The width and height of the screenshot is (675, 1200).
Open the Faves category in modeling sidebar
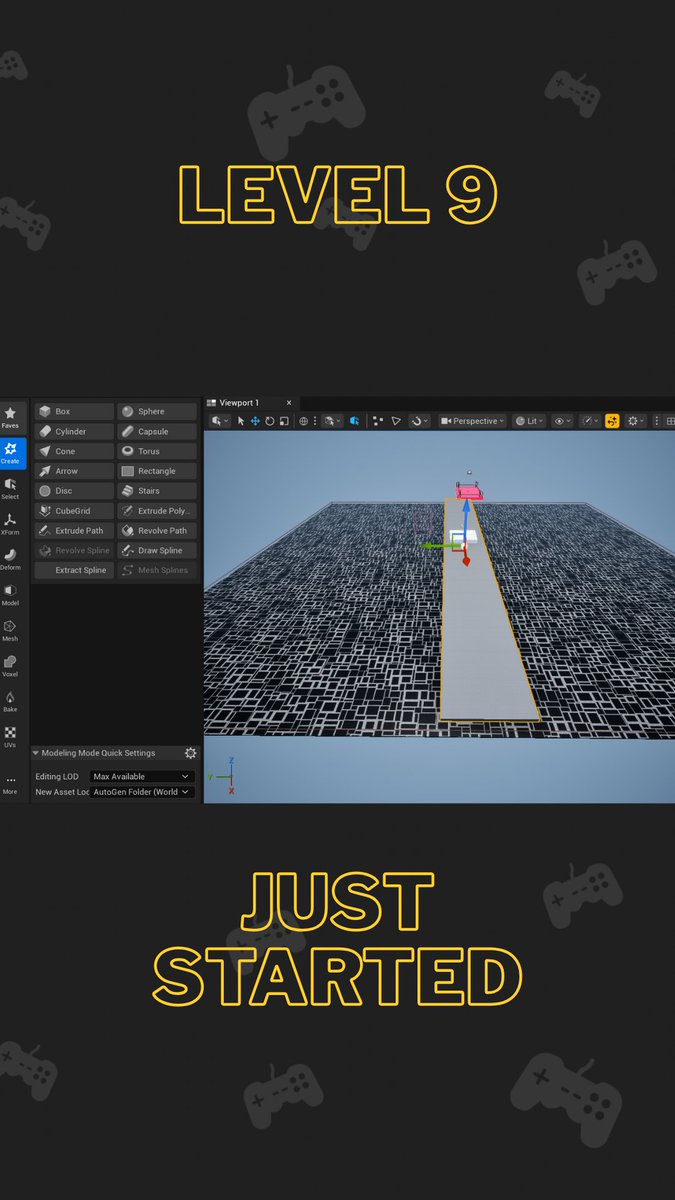click(10, 418)
